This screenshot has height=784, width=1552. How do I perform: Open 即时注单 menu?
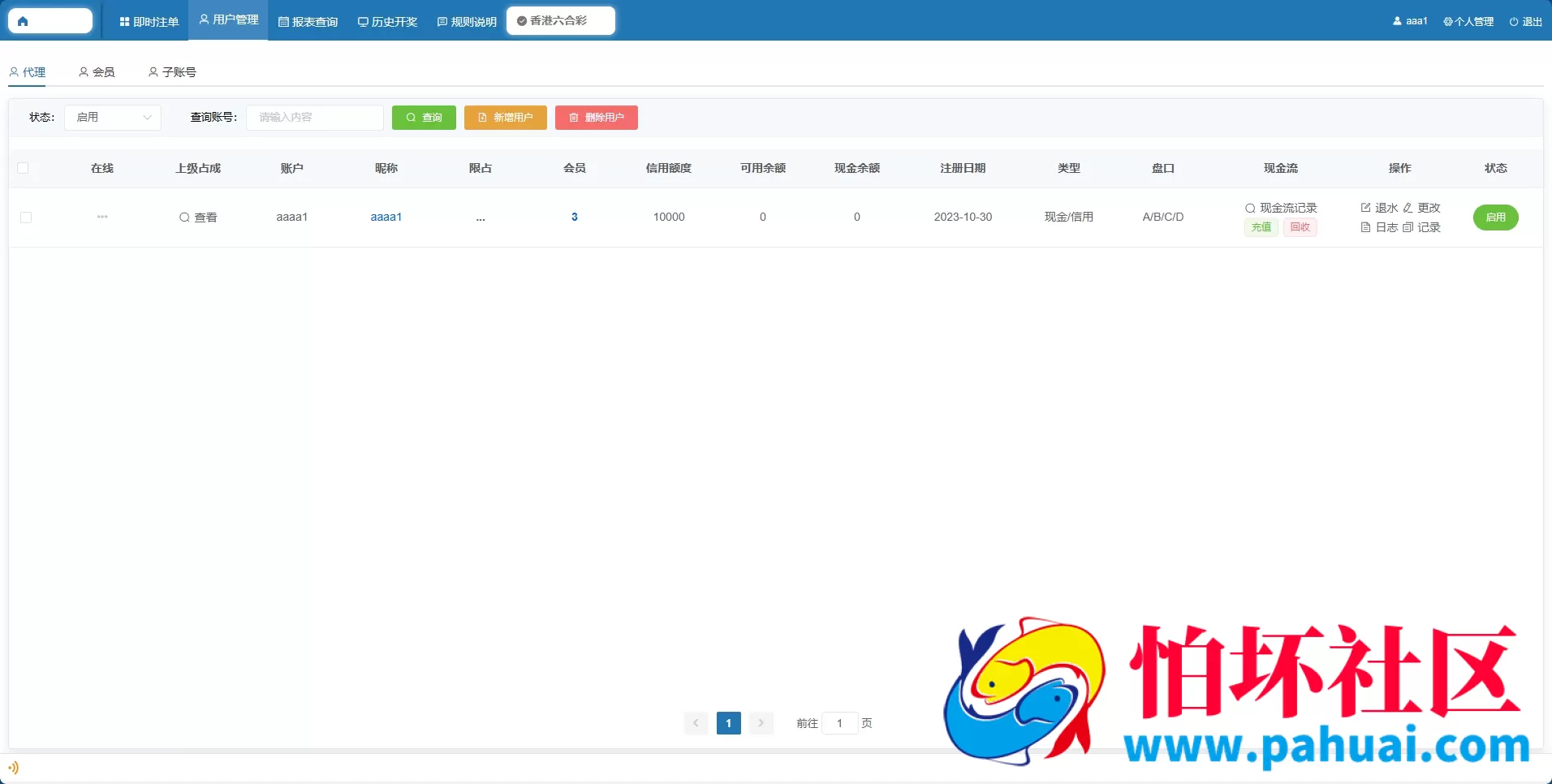click(x=149, y=22)
